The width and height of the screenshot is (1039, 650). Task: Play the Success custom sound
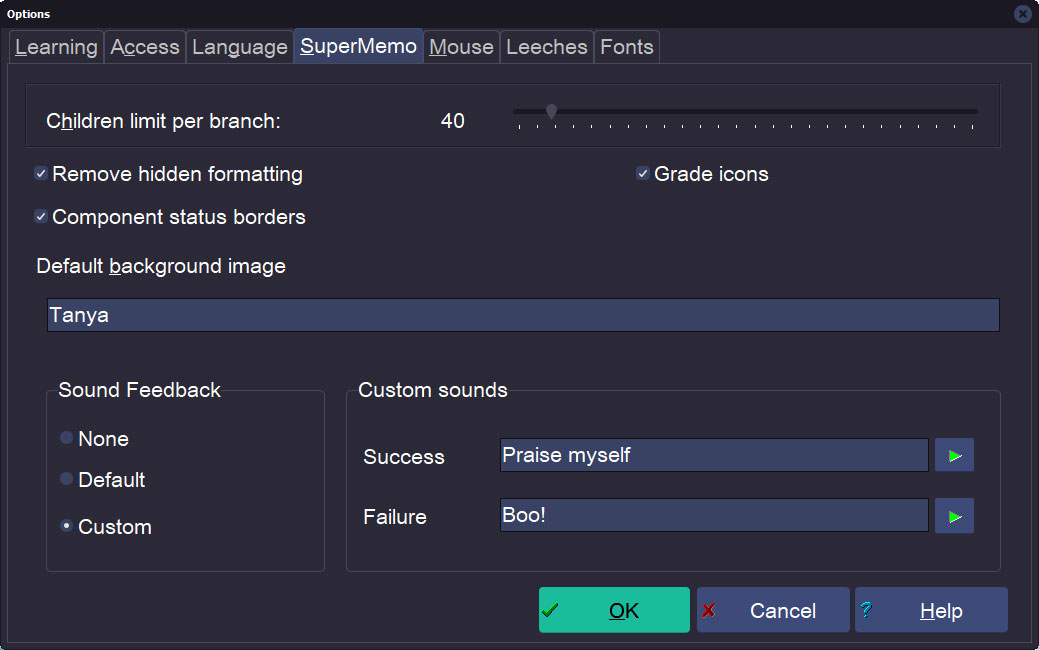pyautogui.click(x=954, y=455)
